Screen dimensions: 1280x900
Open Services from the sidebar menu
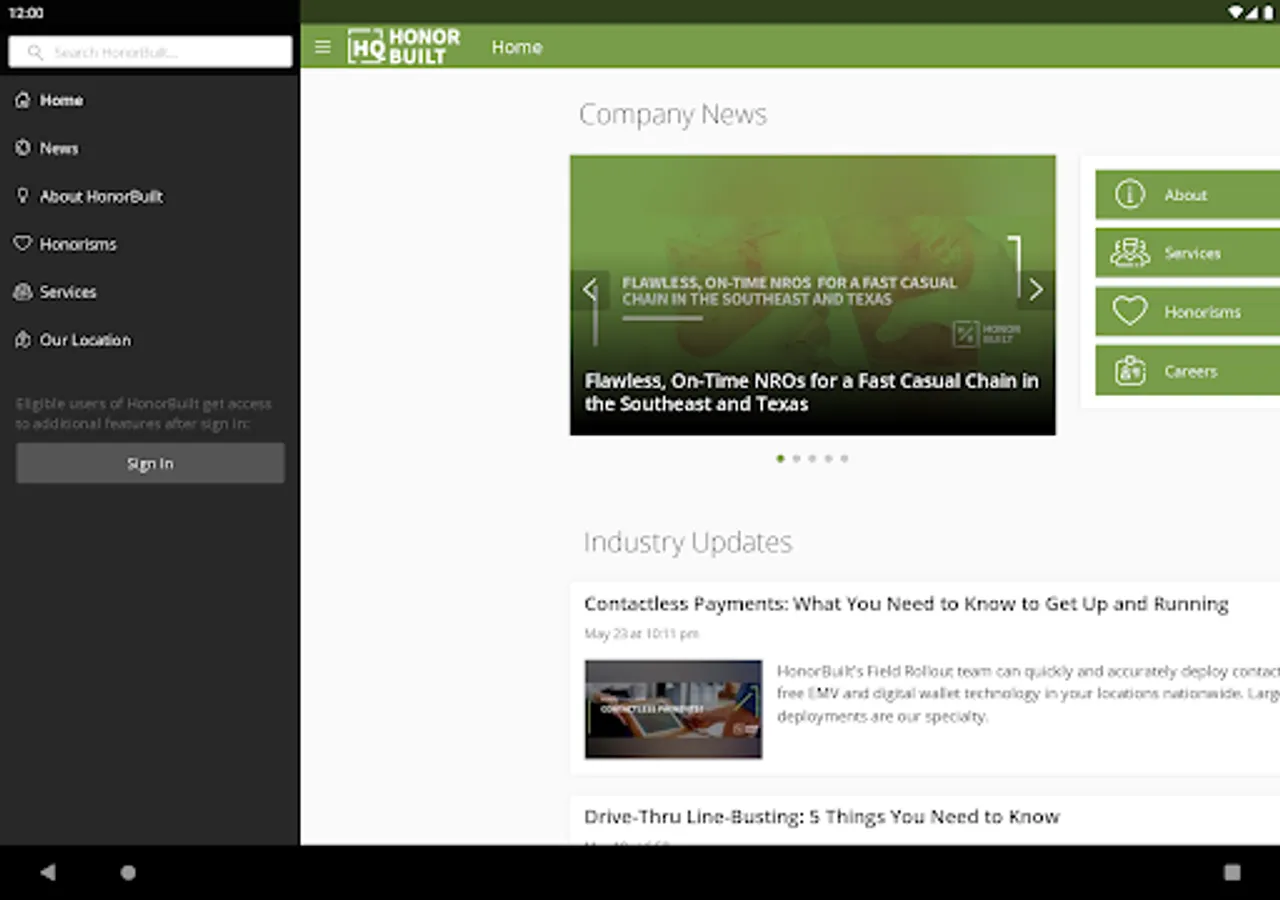click(150, 292)
